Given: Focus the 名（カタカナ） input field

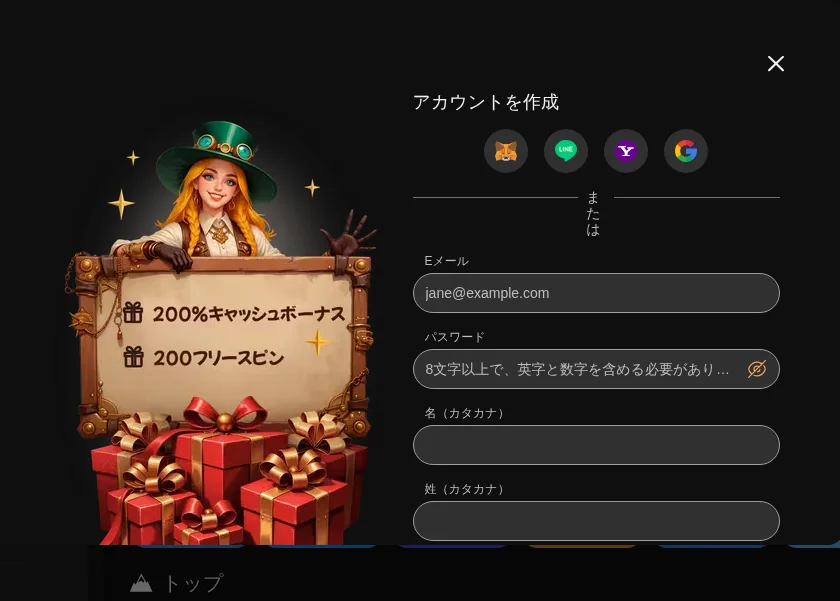Looking at the screenshot, I should (x=596, y=445).
